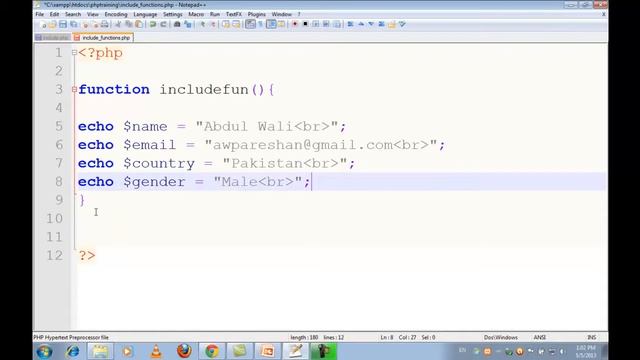
Task: Toggle show all characters icon
Action: (x=260, y=24)
